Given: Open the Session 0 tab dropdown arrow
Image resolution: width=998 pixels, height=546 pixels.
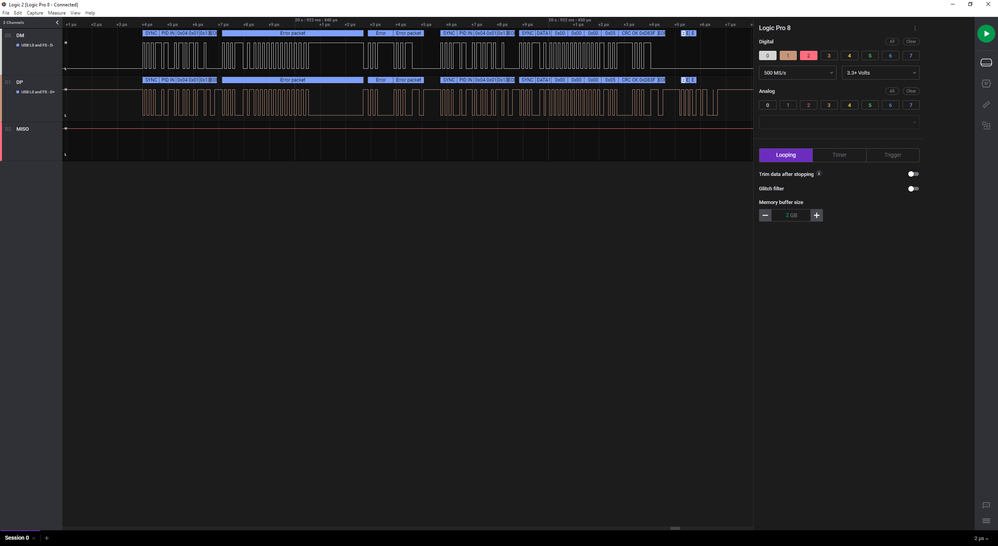Looking at the screenshot, I should point(34,538).
